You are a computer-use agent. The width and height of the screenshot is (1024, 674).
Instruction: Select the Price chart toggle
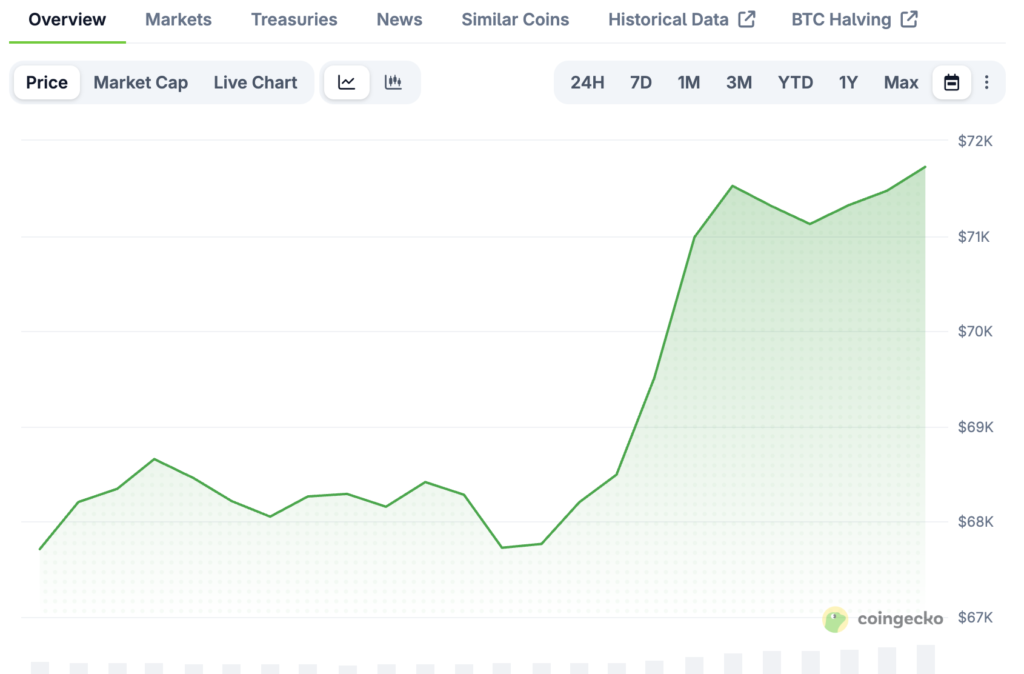pos(47,83)
